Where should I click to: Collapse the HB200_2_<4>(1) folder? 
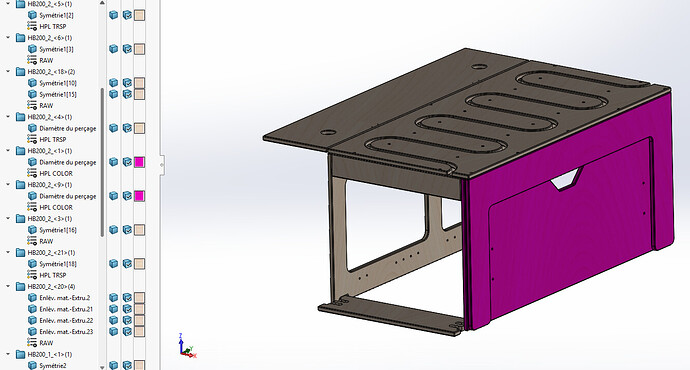point(8,117)
